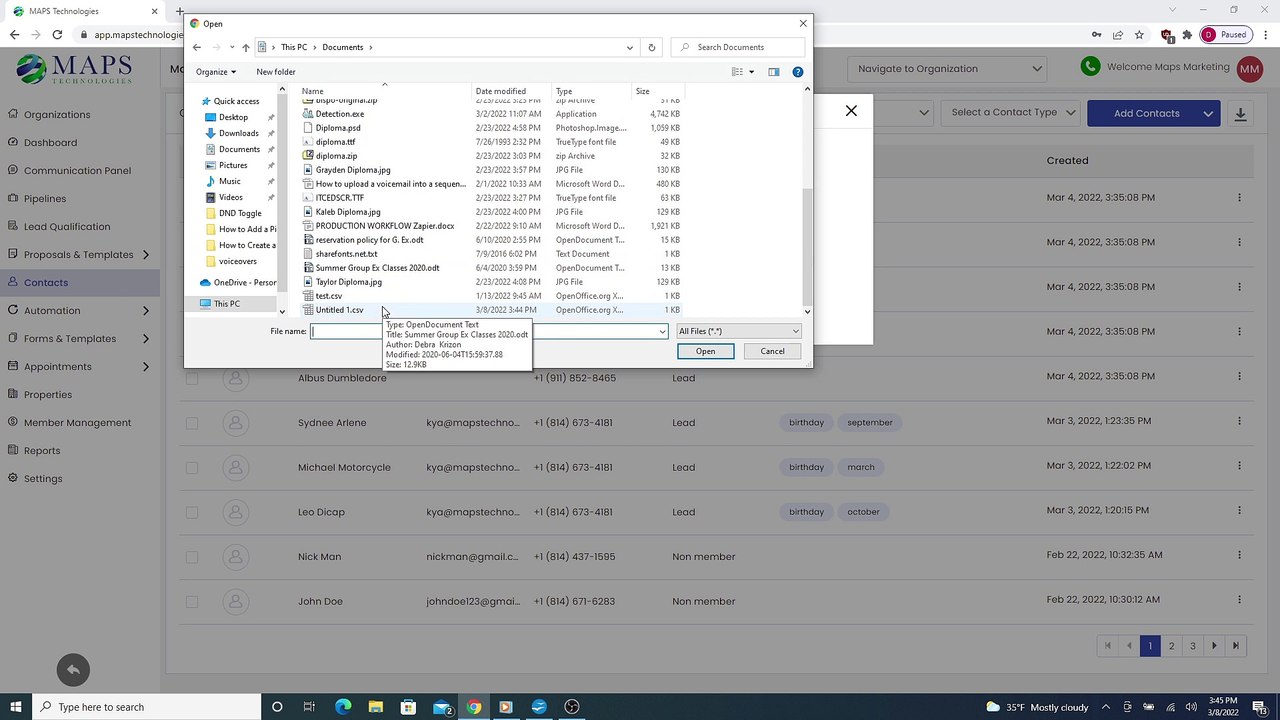
Task: Open the Navigate to Organization dropdown
Action: point(949,69)
